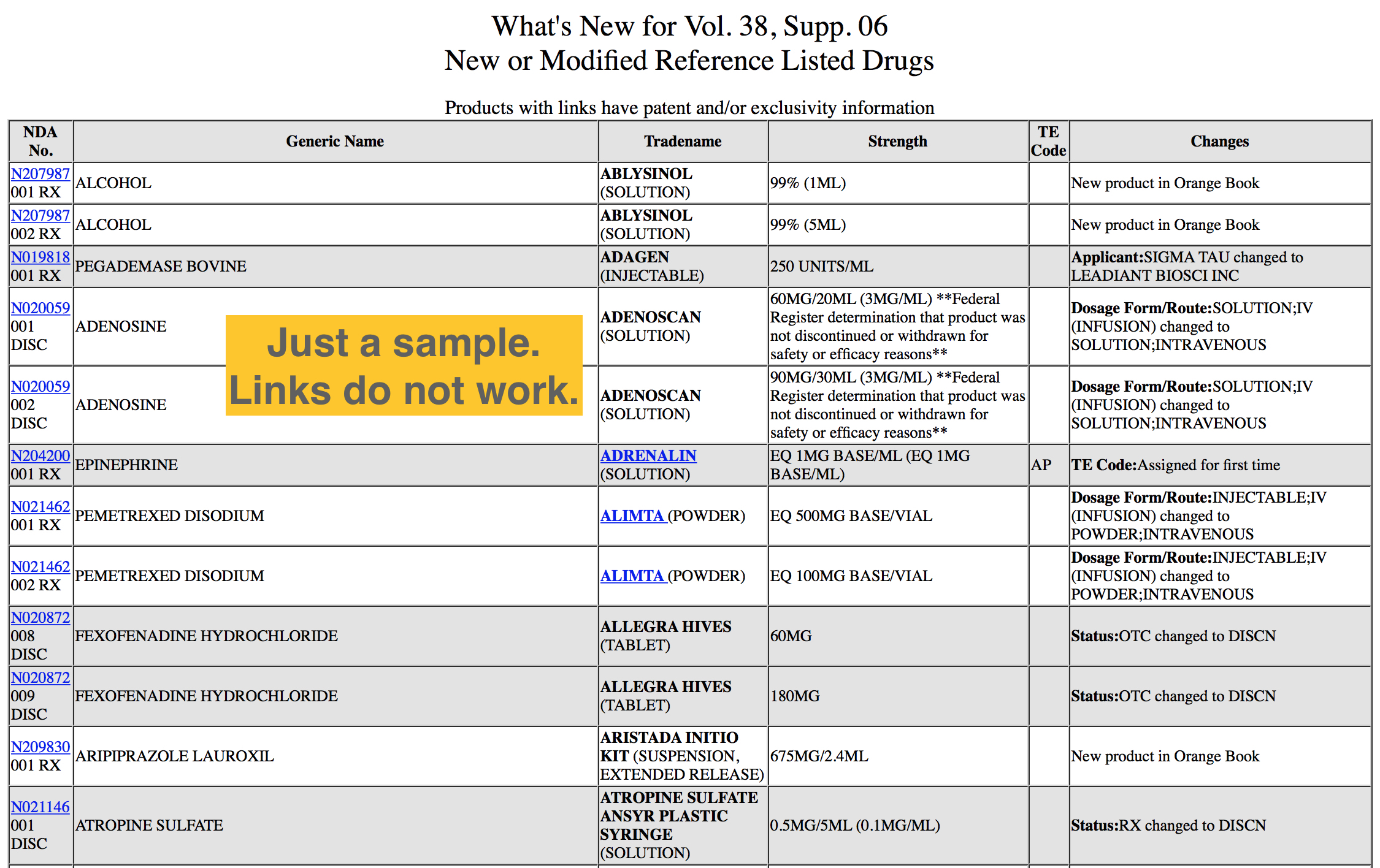
Task: Click the EPINEPHRINE generic name cell
Action: coord(335,465)
